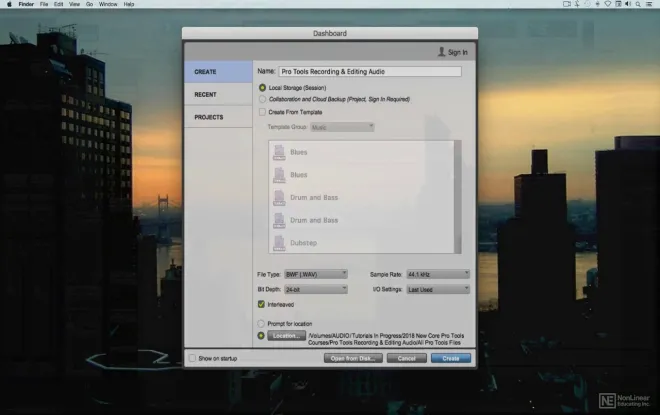Open the Notification Center icon
This screenshot has width=660, height=415.
coord(649,4)
